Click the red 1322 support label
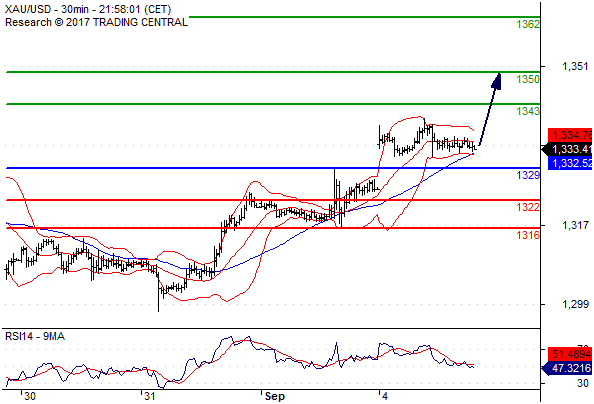This screenshot has height=404, width=594. [x=528, y=207]
